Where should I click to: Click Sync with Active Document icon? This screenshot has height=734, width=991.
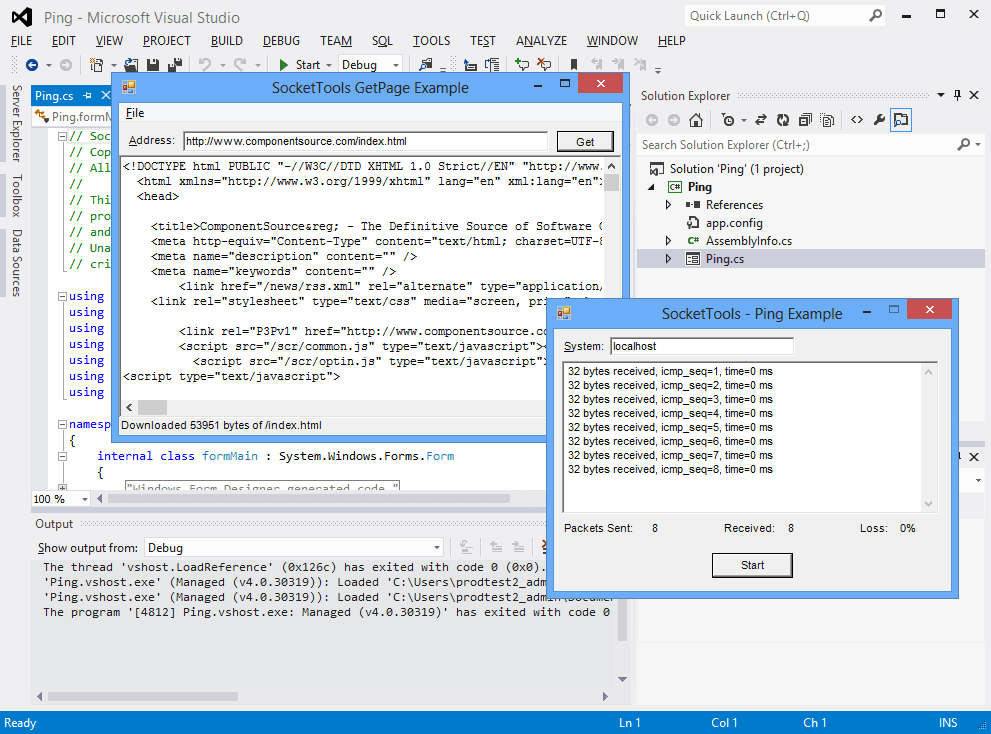coord(761,120)
